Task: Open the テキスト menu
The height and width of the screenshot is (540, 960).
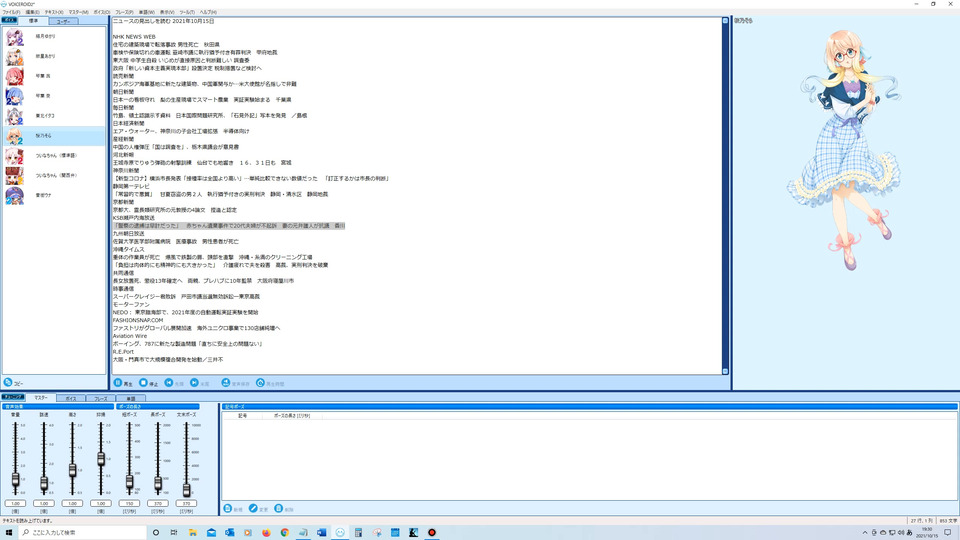Action: click(54, 12)
